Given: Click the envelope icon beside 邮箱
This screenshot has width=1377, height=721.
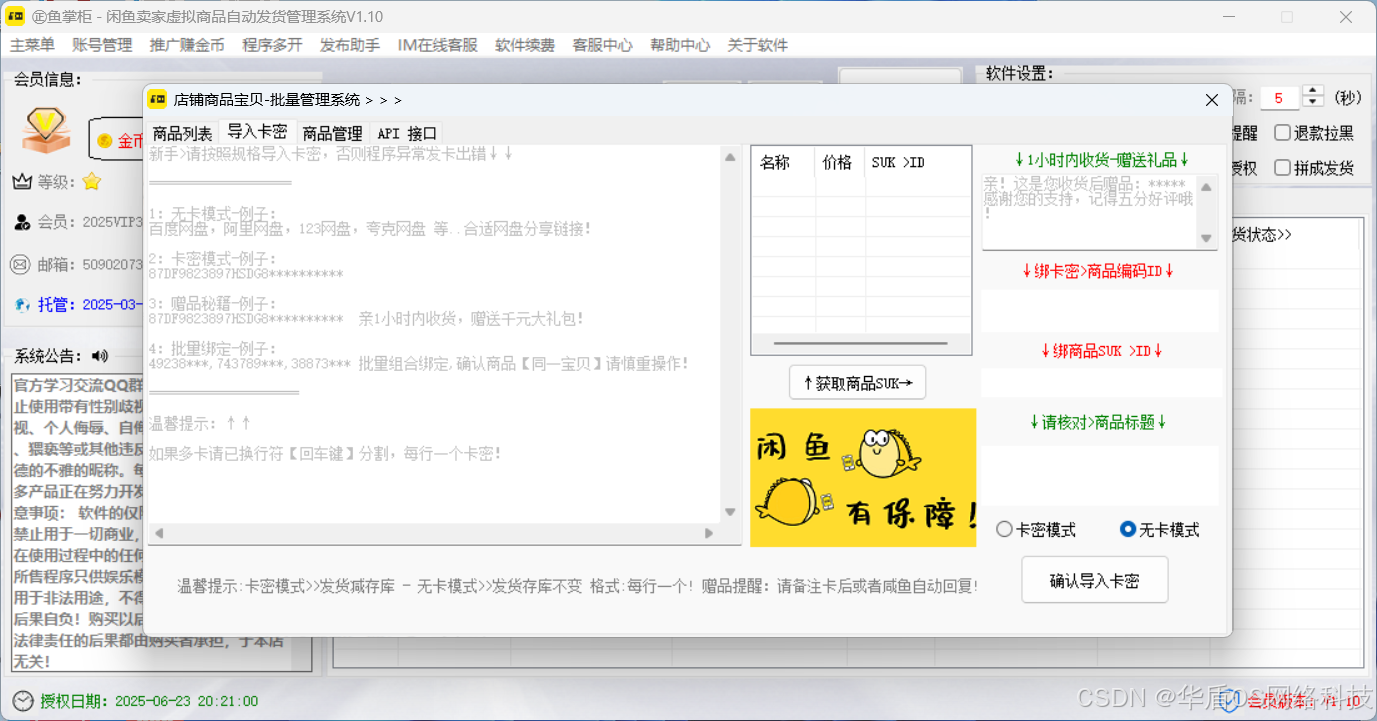Looking at the screenshot, I should point(21,264).
